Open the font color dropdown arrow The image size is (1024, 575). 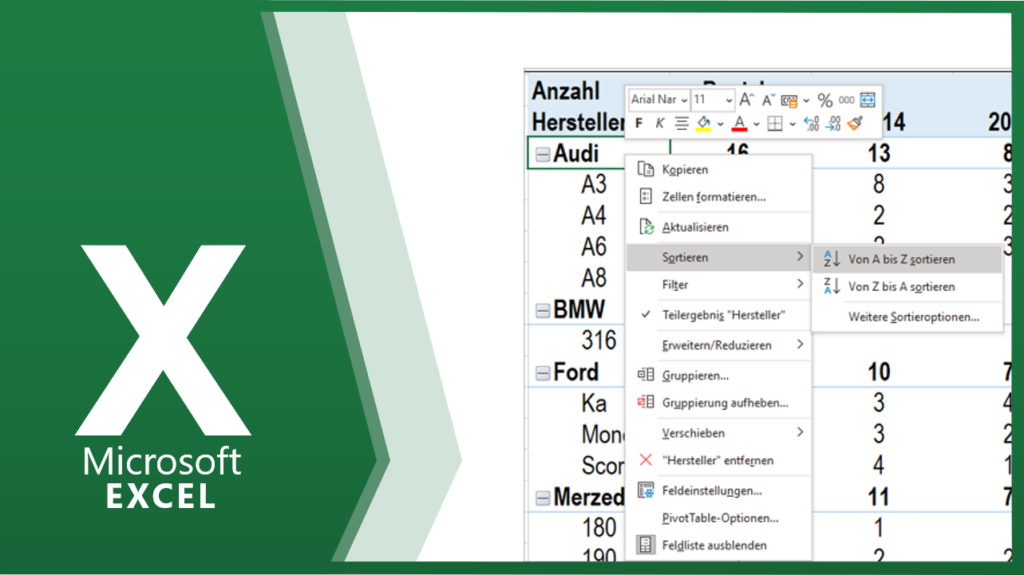pyautogui.click(x=756, y=123)
